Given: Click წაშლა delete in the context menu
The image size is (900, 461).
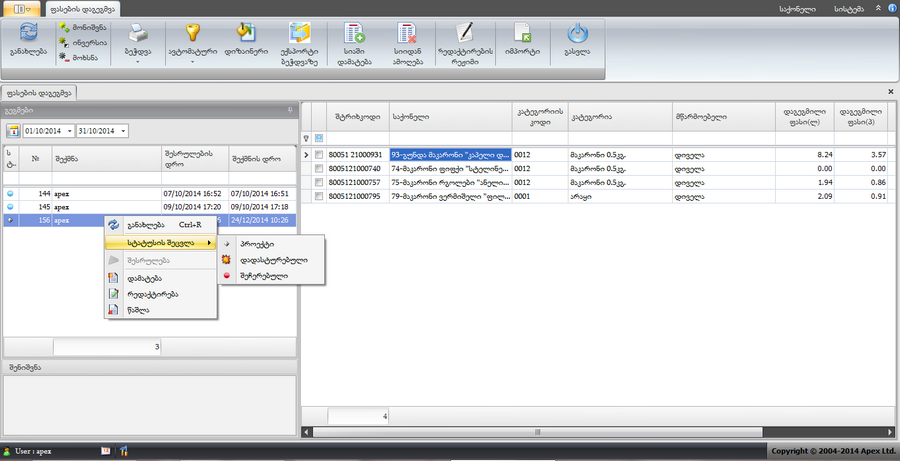Looking at the screenshot, I should (x=138, y=310).
